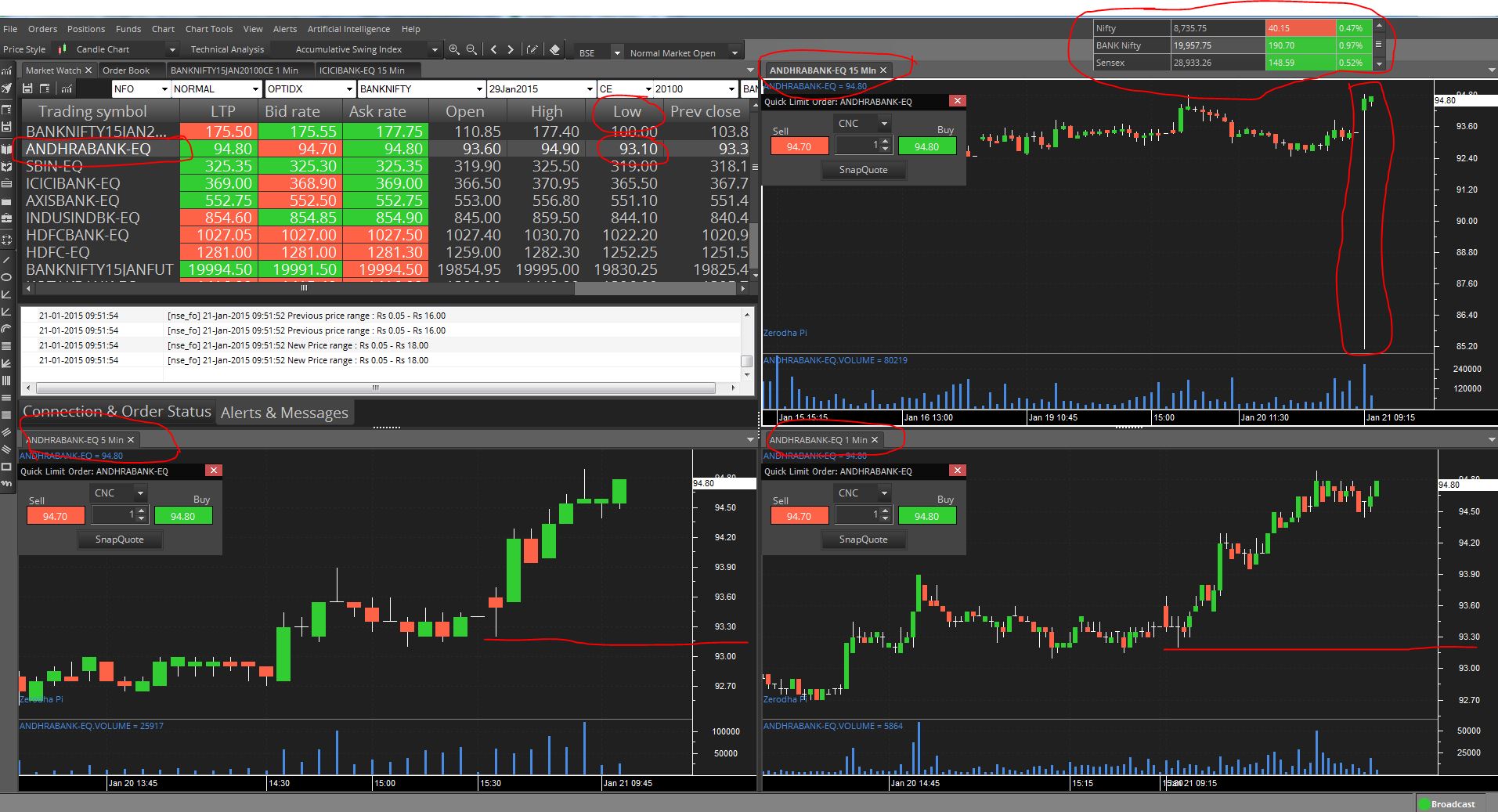Viewport: 1498px width, 812px height.
Task: Open CNC product dropdown on 1 Min chart
Action: 884,493
